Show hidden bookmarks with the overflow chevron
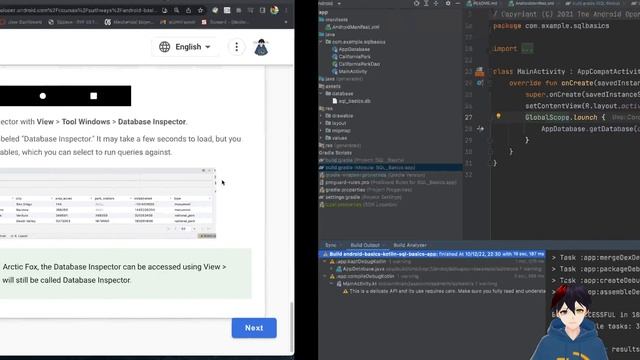This screenshot has height=360, width=640. tap(286, 22)
